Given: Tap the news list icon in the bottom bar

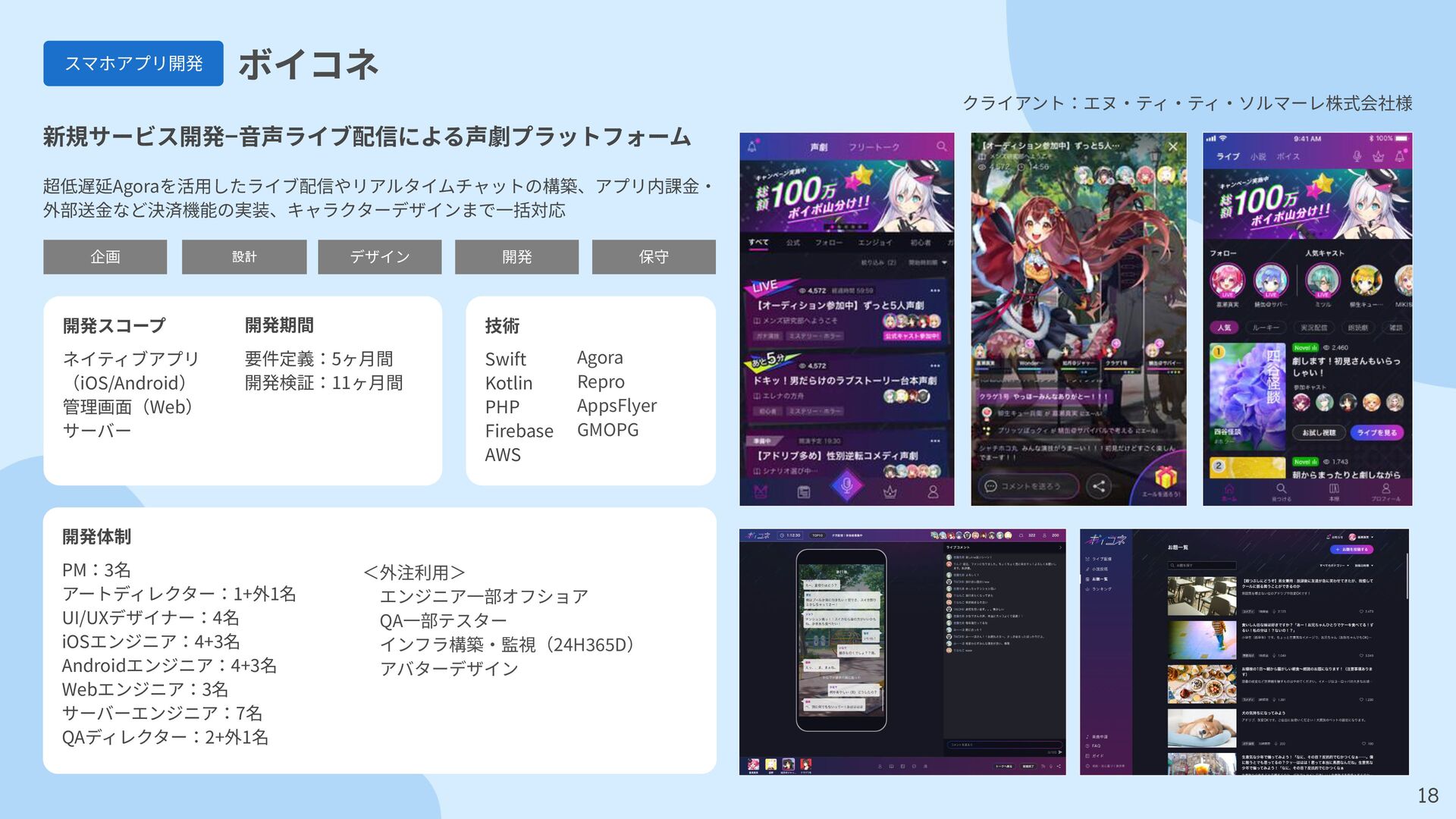Looking at the screenshot, I should (x=804, y=492).
